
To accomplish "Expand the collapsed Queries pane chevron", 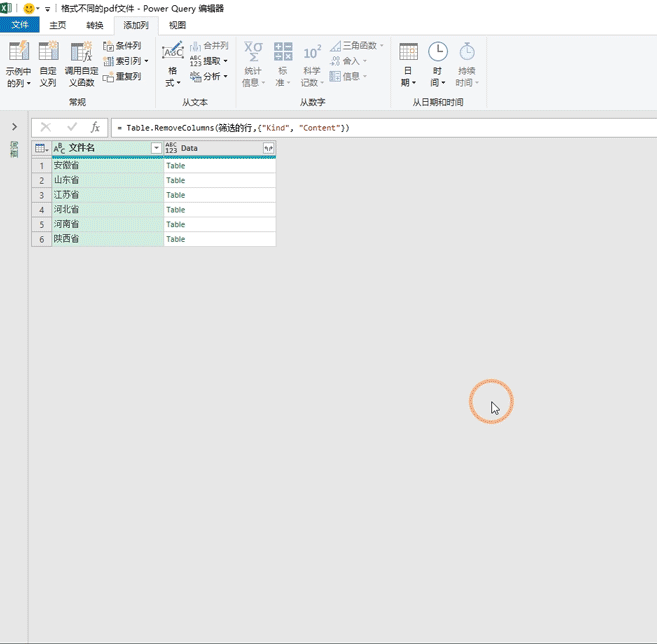I will (x=14, y=127).
